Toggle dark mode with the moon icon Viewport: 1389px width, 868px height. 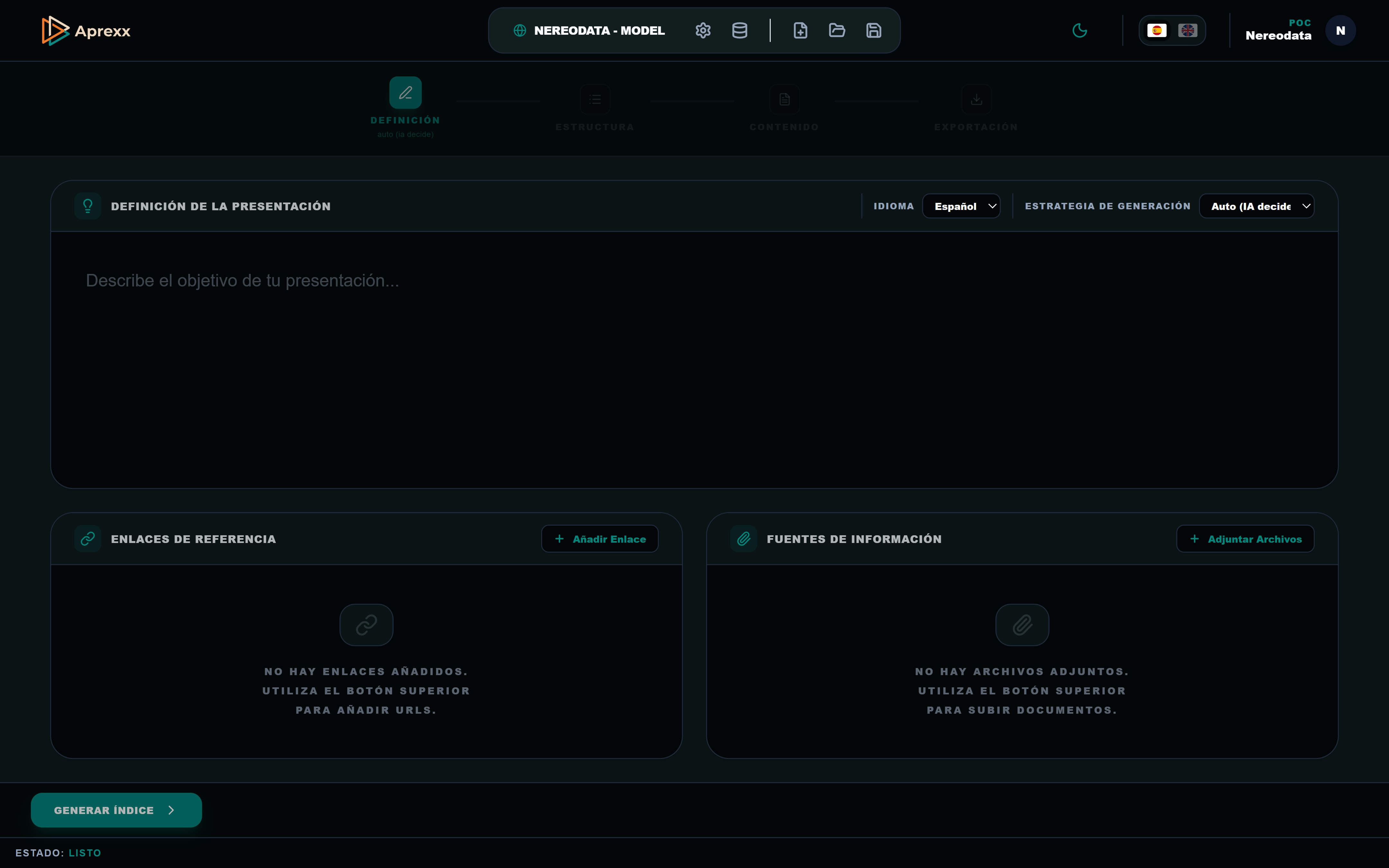tap(1080, 31)
